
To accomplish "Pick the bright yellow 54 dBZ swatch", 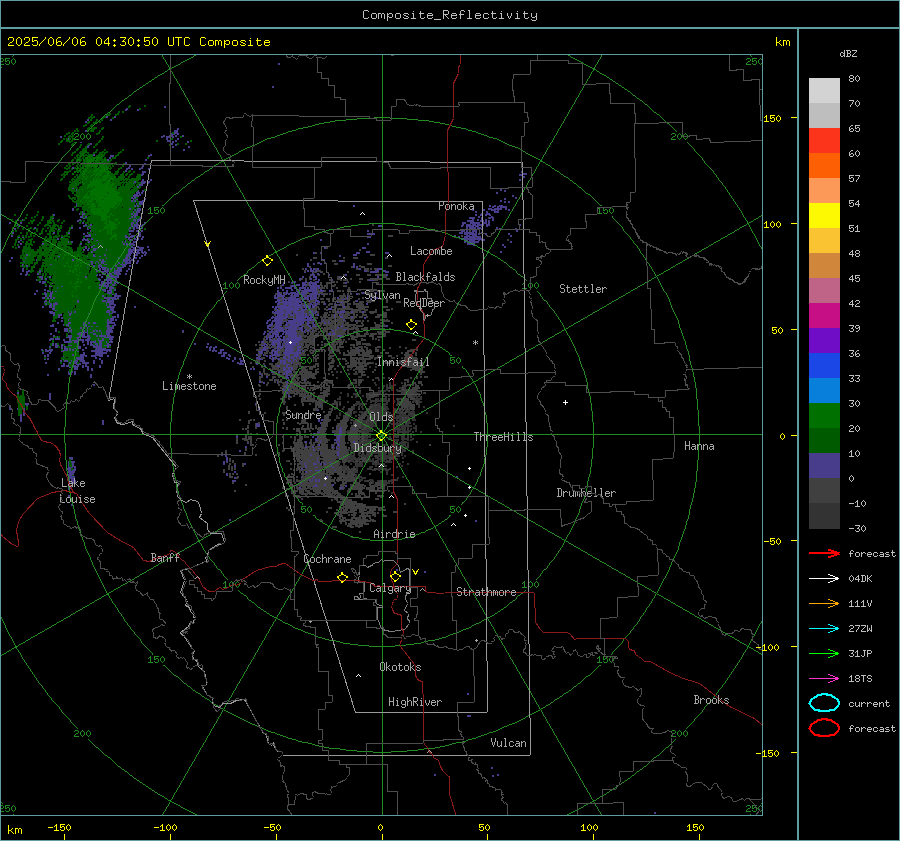I will tap(824, 215).
